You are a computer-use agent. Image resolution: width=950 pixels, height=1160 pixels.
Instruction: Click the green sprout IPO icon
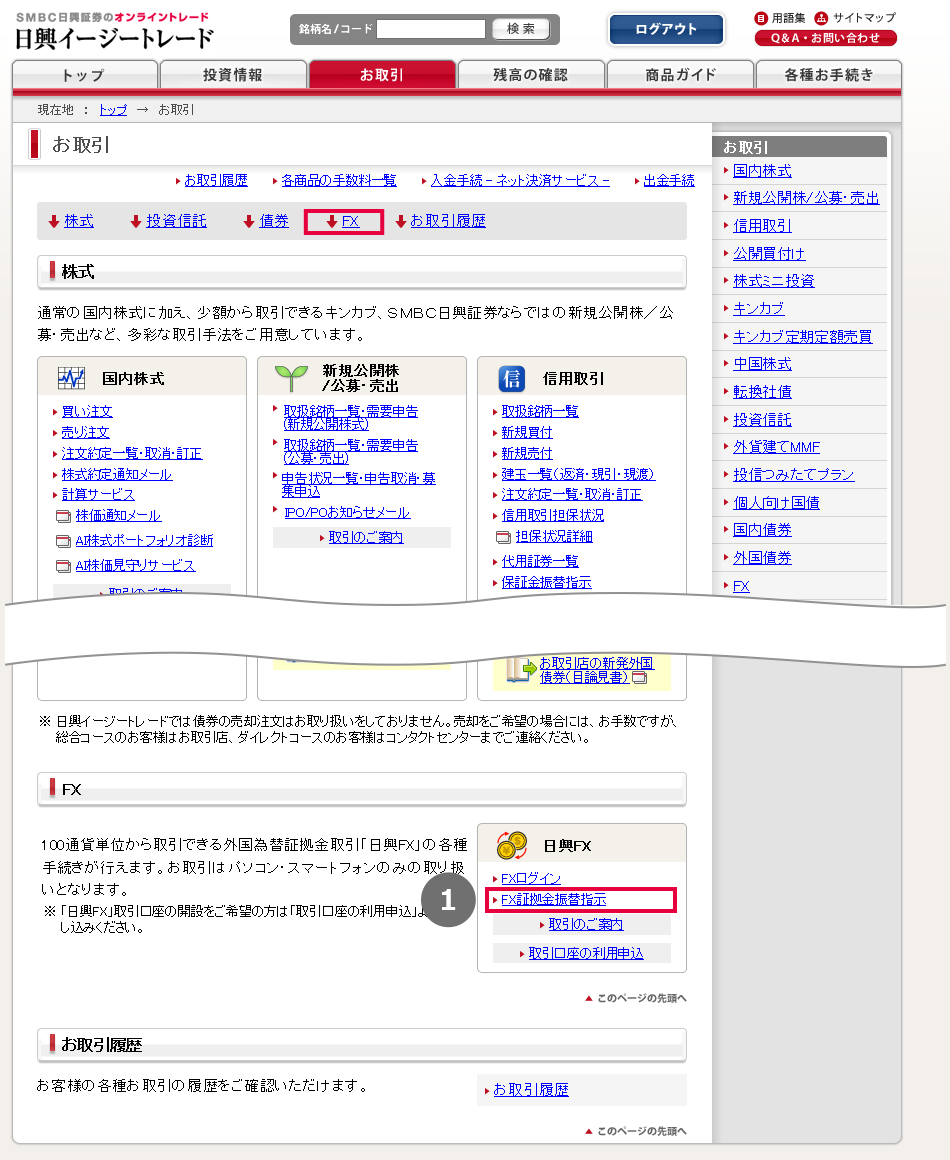(x=291, y=378)
